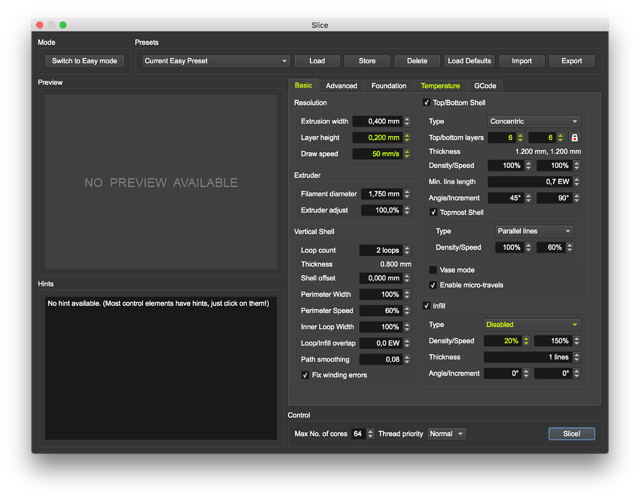Enable Vase mode checkbox
The image size is (641, 500).
(x=433, y=270)
